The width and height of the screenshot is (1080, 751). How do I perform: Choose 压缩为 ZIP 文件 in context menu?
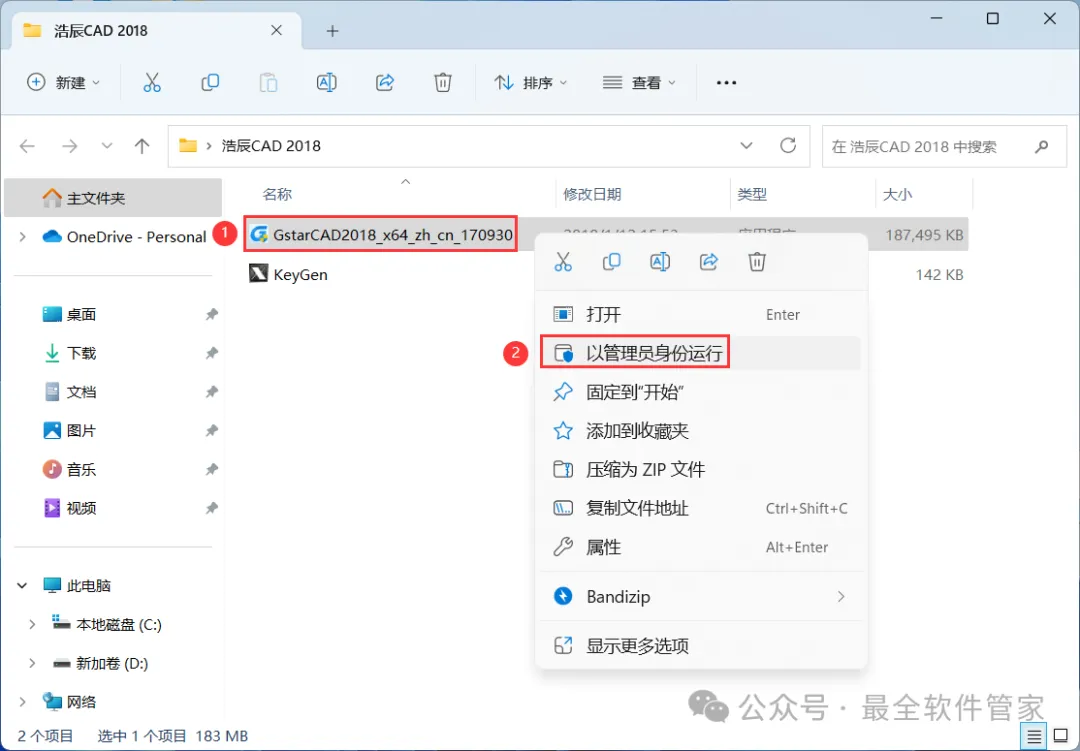pos(701,470)
